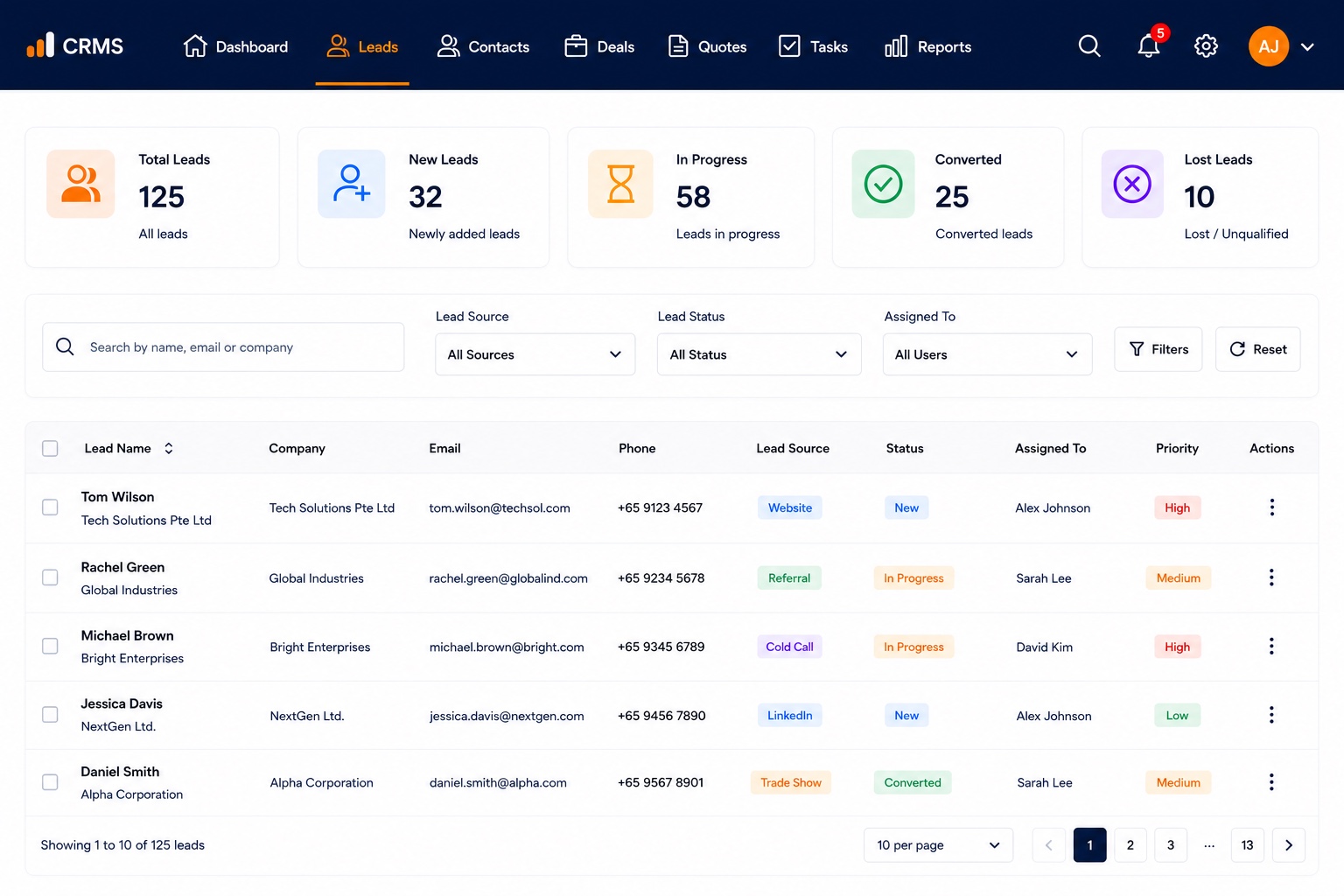The width and height of the screenshot is (1344, 896).
Task: Click the search by name input field
Action: [223, 347]
